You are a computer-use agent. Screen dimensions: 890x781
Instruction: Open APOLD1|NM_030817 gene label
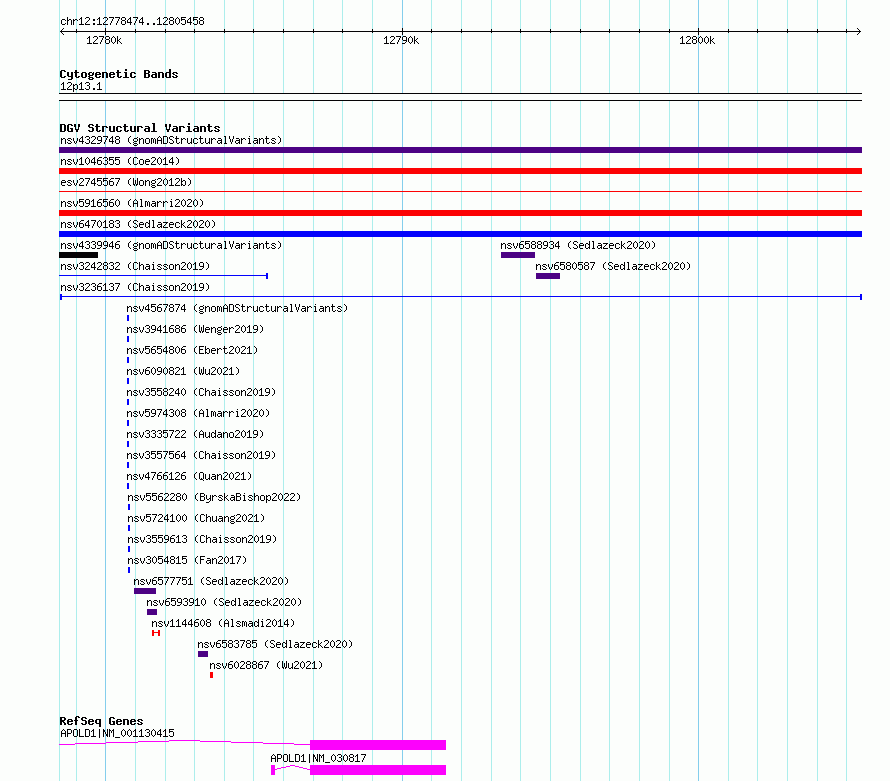318,758
